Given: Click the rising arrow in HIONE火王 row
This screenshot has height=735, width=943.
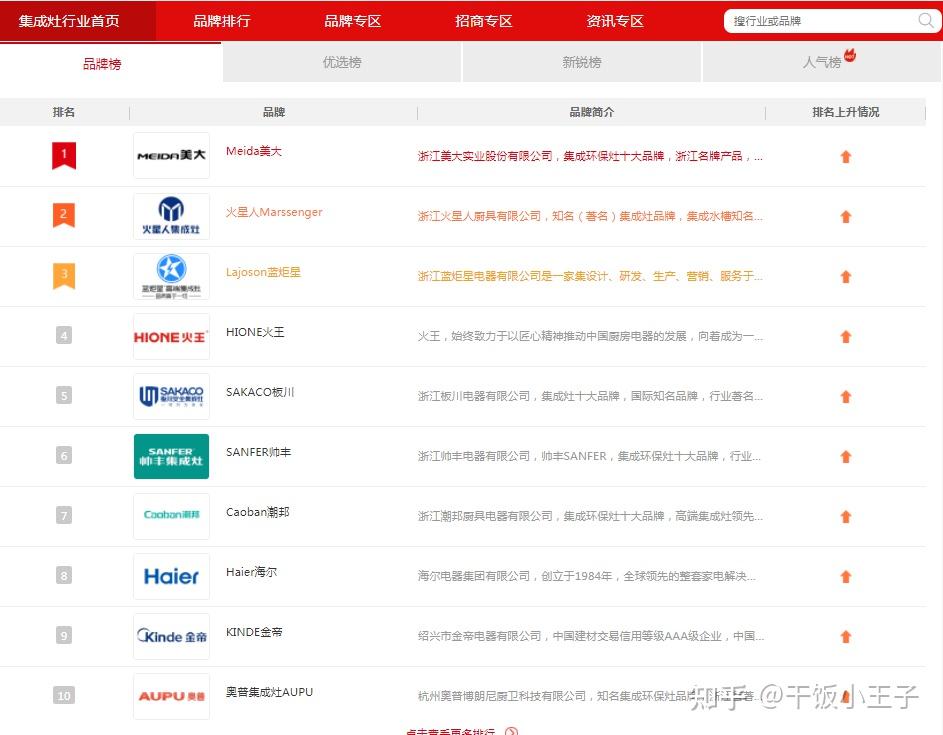Looking at the screenshot, I should (846, 337).
